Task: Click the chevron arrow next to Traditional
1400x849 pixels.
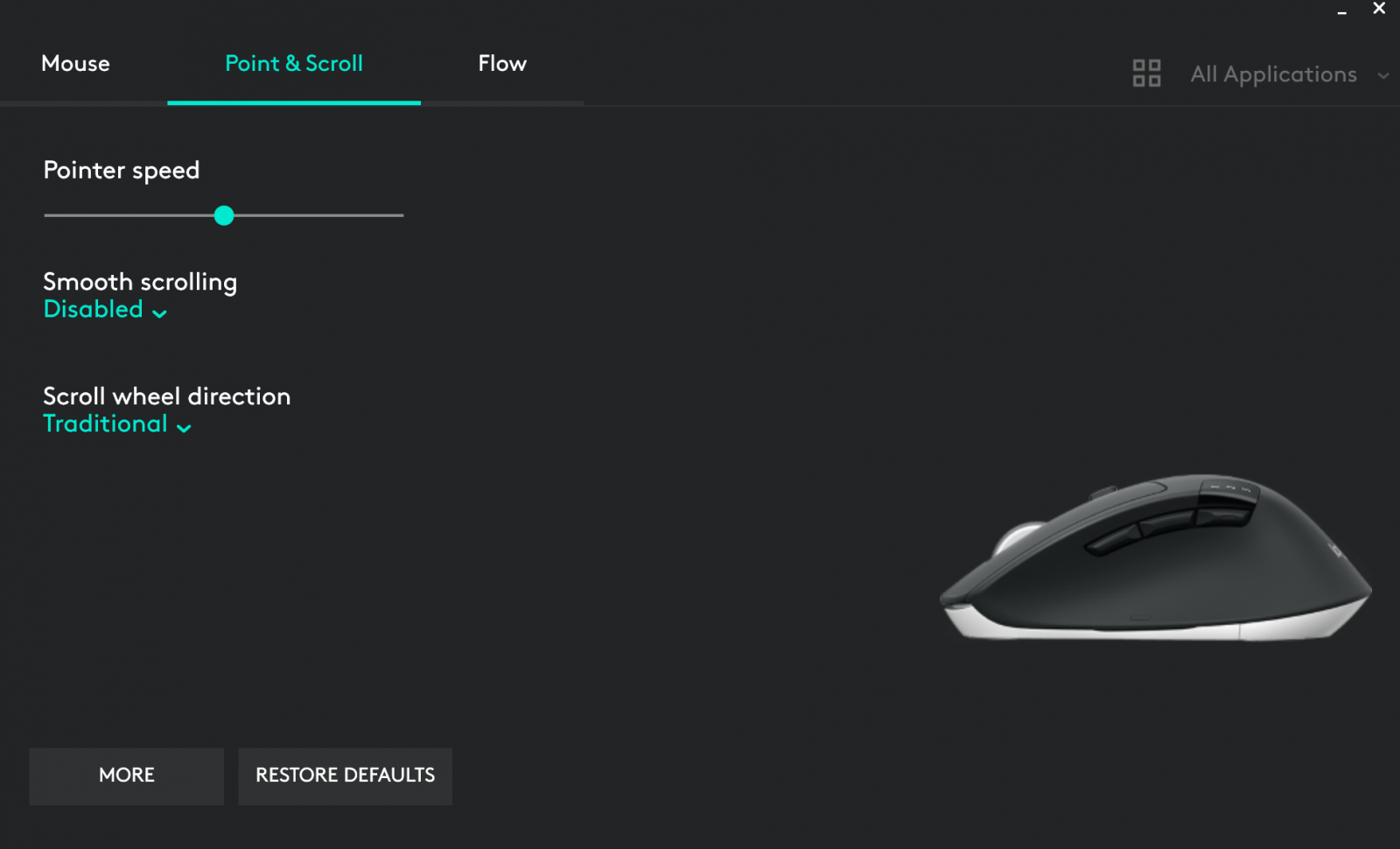Action: pyautogui.click(x=184, y=427)
